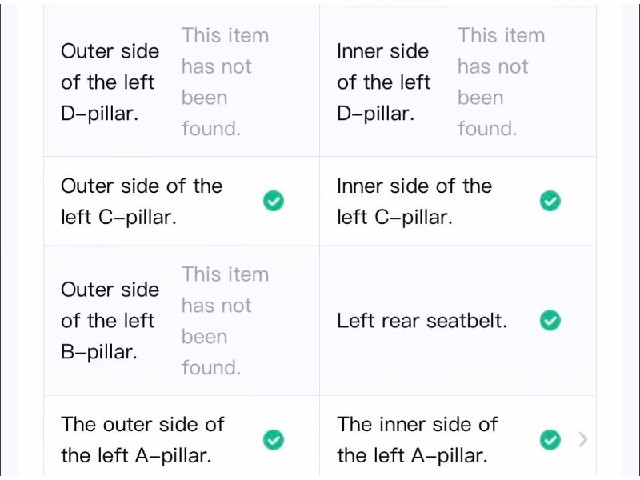Select 'Outer side of the left B-pillar' label
The width and height of the screenshot is (640, 480).
110,321
